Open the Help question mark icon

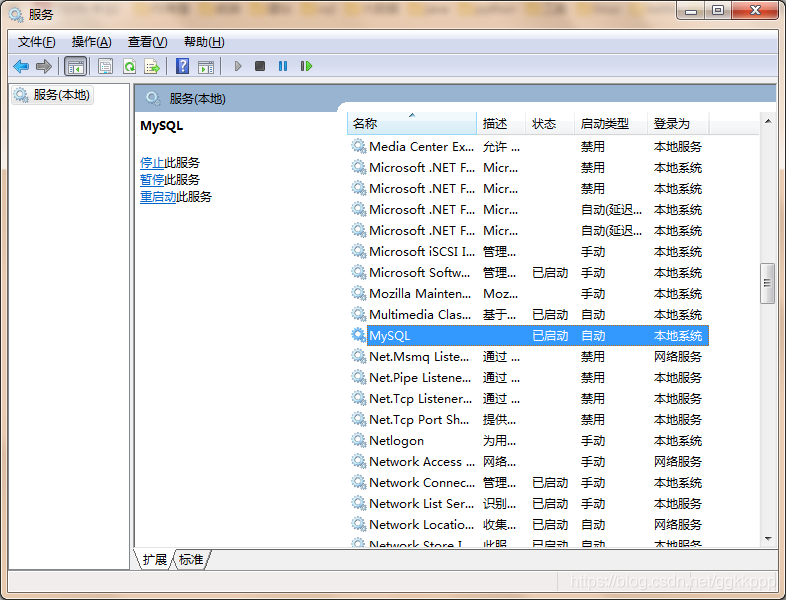[182, 66]
